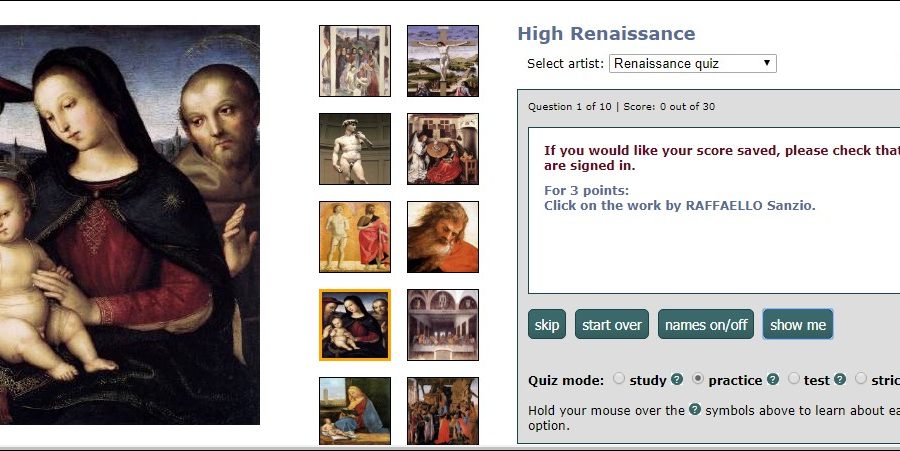
Task: Click the help icon next to practice
Action: 772,380
